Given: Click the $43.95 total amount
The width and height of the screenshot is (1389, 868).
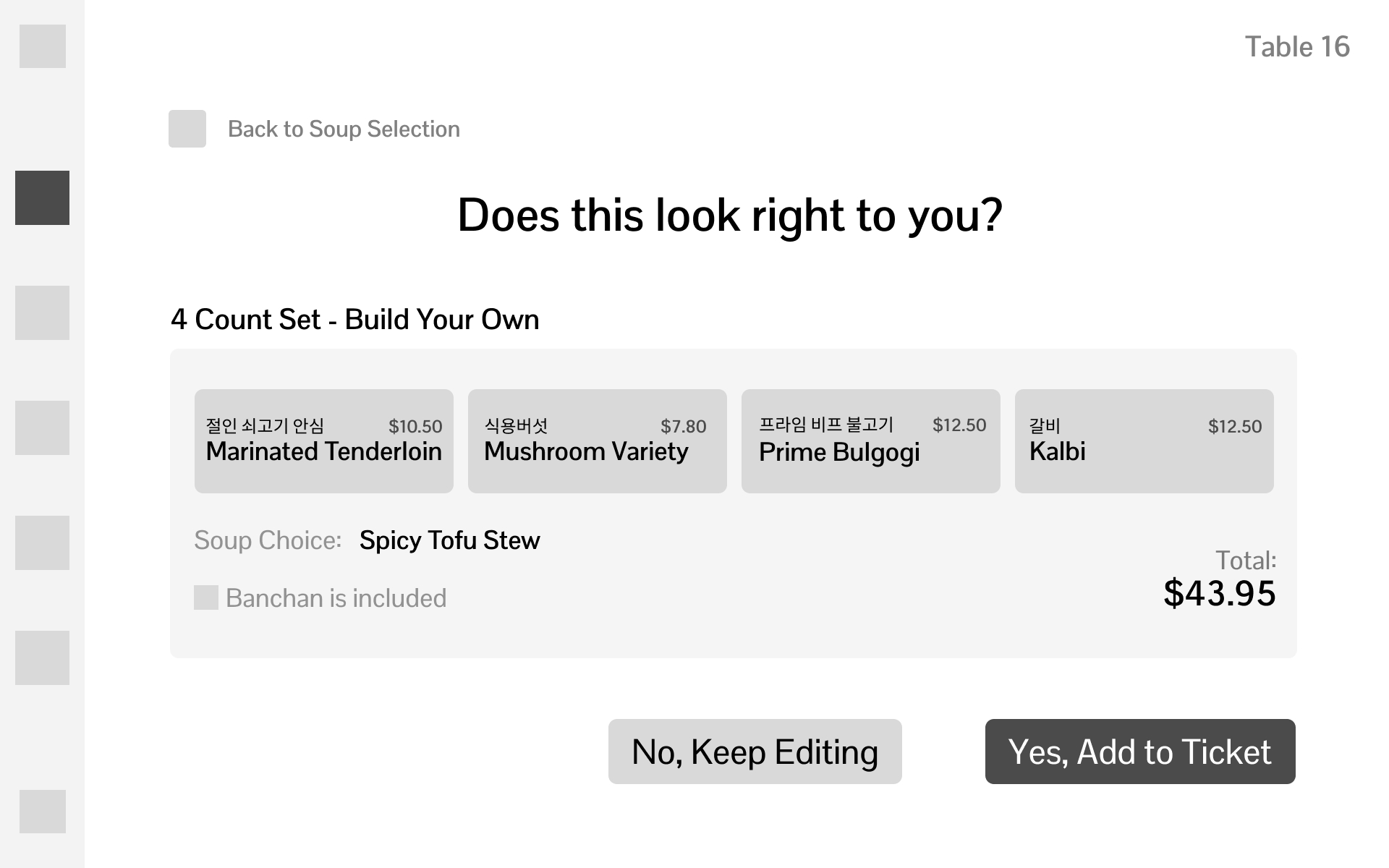Looking at the screenshot, I should pos(1219,593).
